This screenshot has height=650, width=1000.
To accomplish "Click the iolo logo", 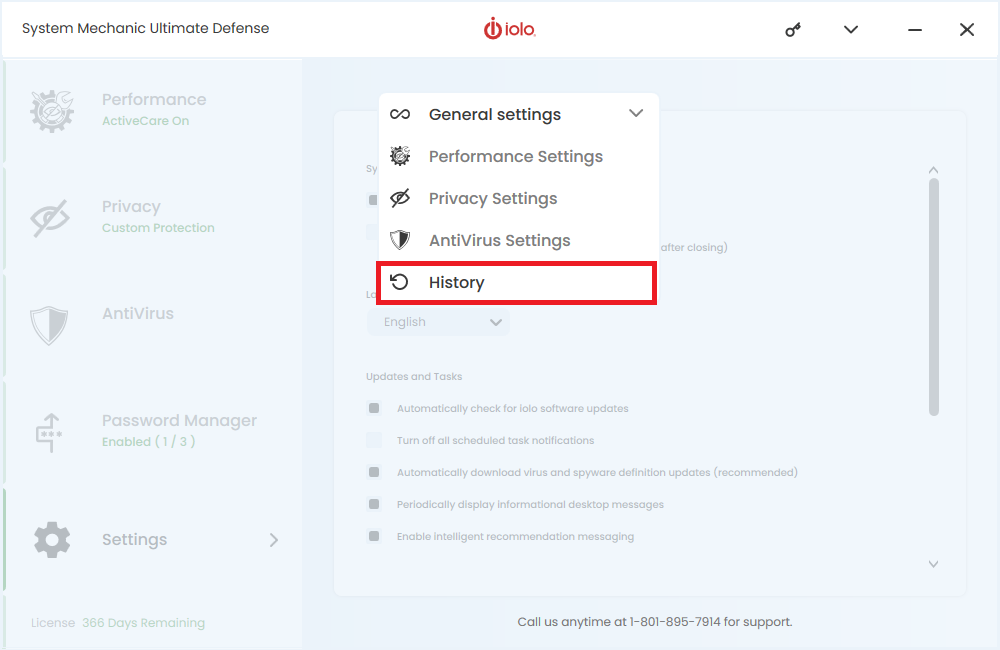I will pyautogui.click(x=510, y=29).
